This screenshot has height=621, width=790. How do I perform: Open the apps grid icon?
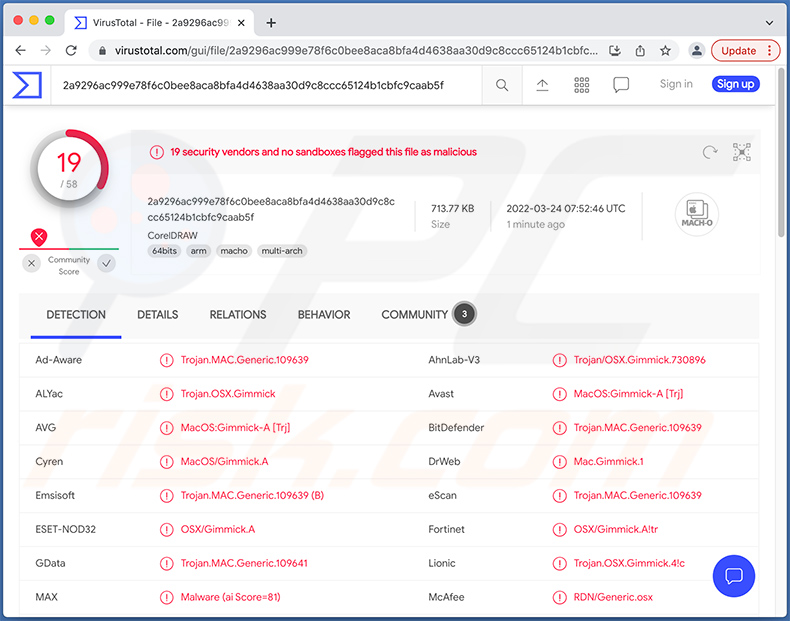(x=581, y=85)
